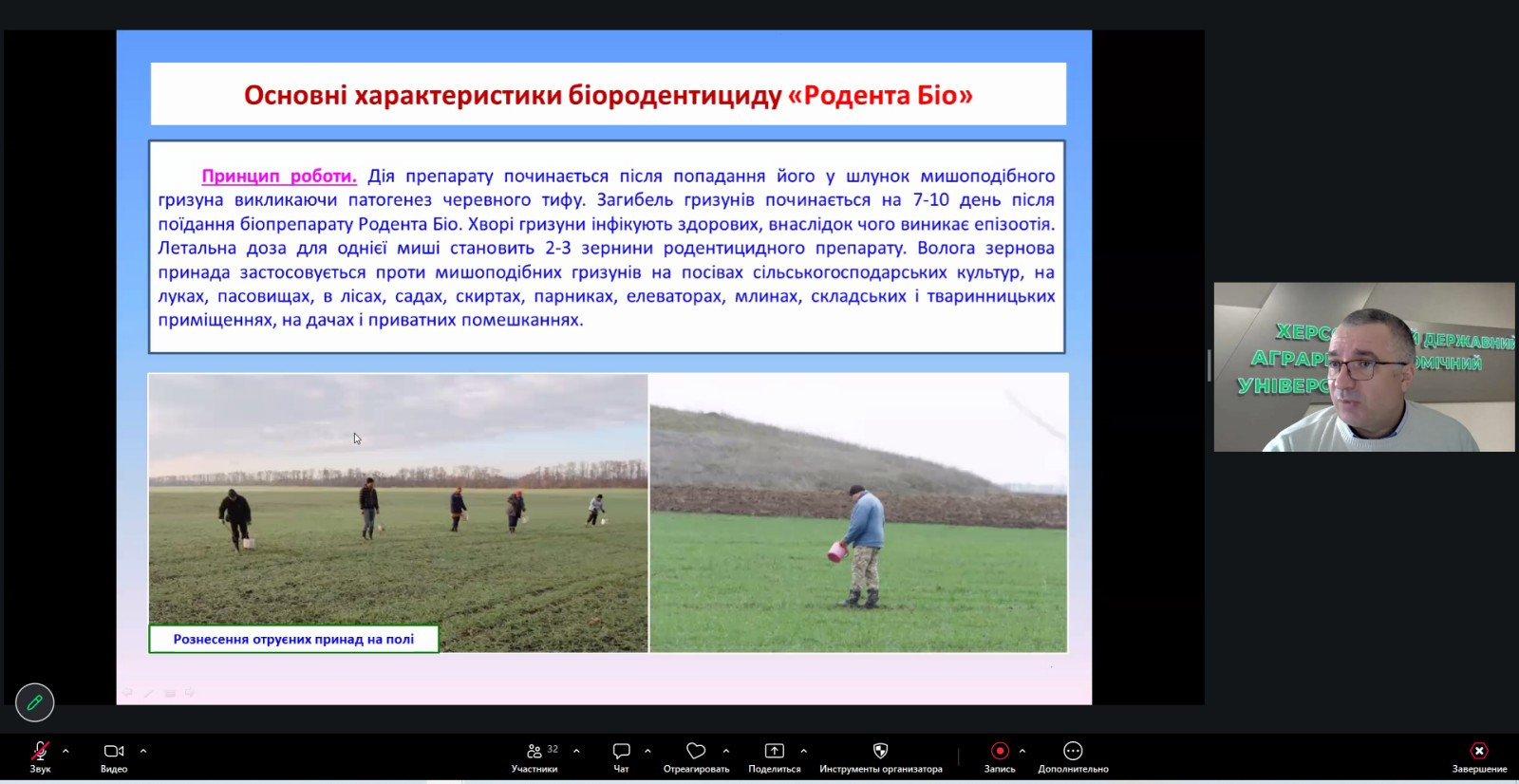Click the green annotation pencil button
The image size is (1519, 784).
click(x=35, y=702)
